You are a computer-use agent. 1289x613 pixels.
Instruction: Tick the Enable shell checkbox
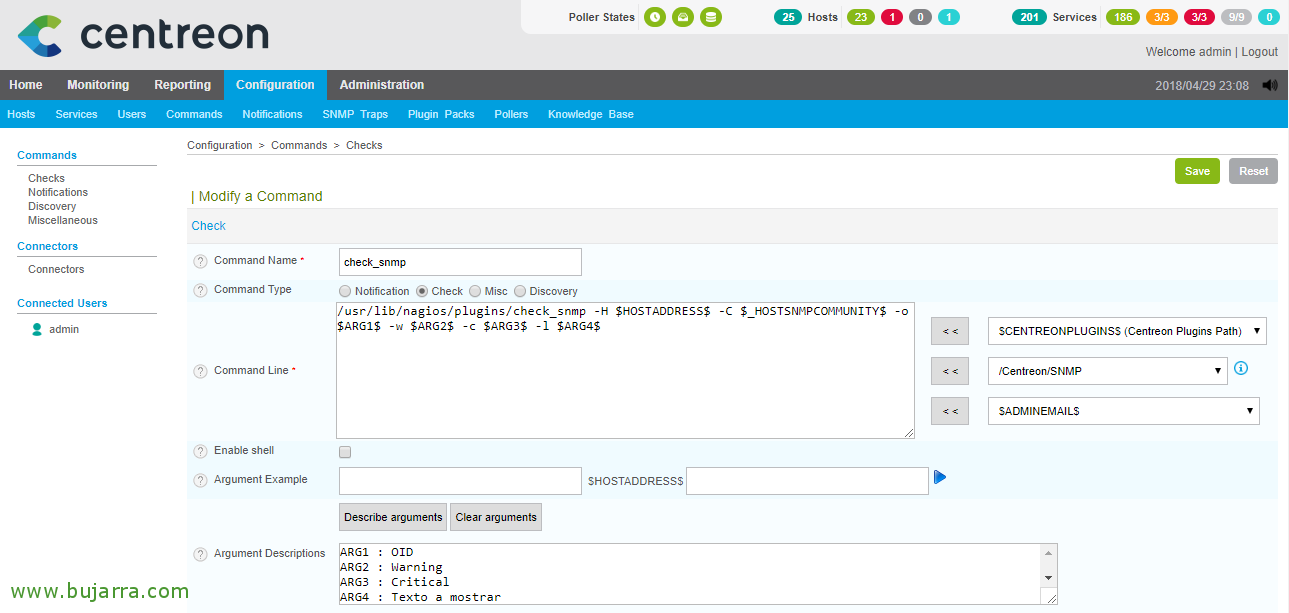345,452
